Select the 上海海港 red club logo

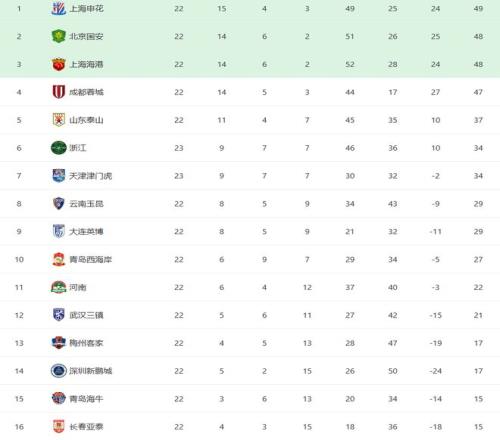59,64
